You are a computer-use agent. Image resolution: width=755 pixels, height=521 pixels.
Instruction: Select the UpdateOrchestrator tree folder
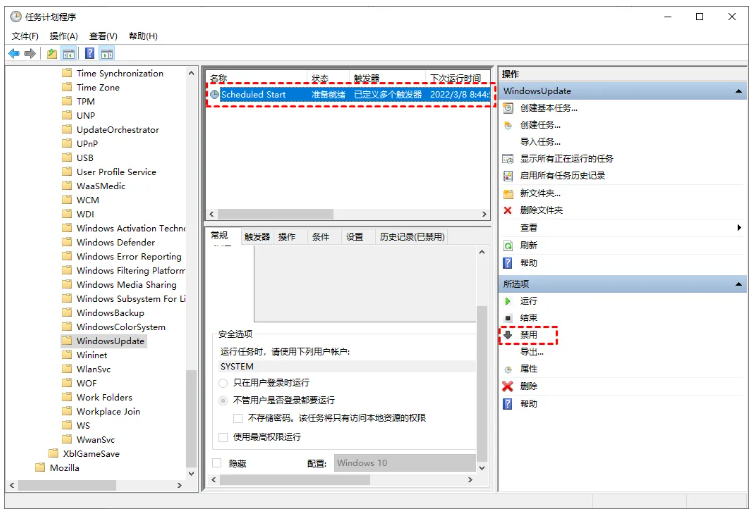point(111,130)
